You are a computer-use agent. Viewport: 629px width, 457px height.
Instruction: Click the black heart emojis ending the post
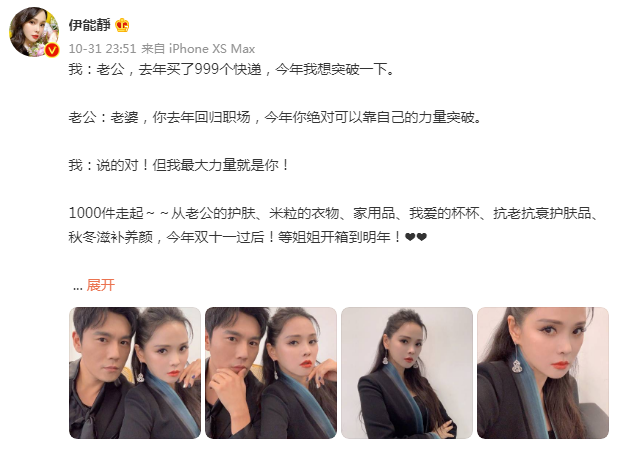416,237
